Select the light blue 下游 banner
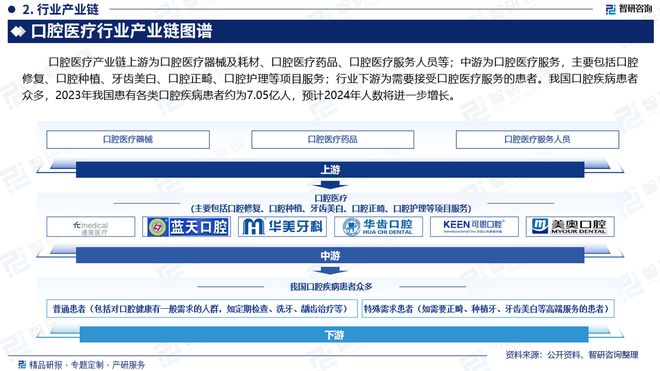Screen dimensions: 660x371 click(334, 334)
